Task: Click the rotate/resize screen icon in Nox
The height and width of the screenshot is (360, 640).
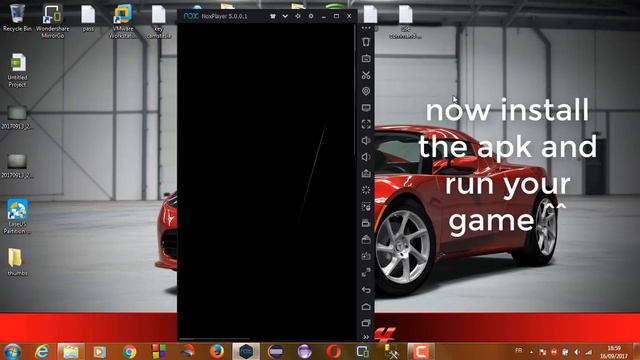Action: (x=366, y=272)
